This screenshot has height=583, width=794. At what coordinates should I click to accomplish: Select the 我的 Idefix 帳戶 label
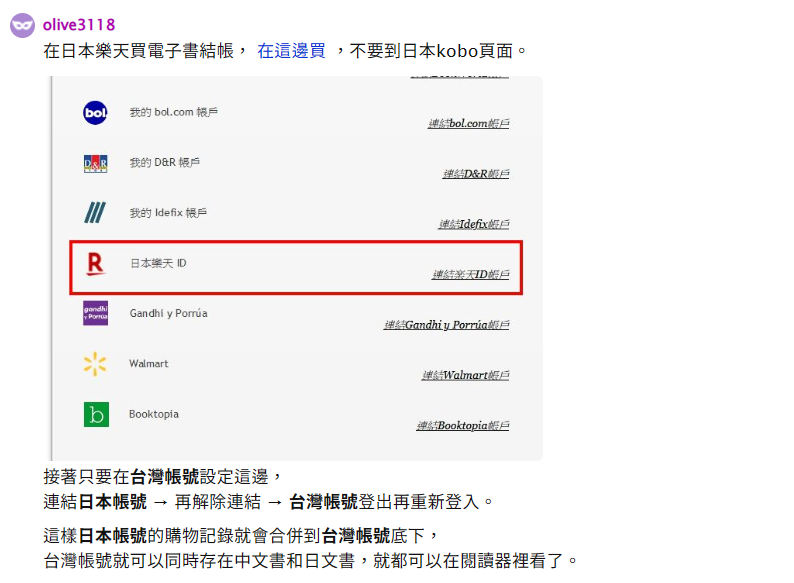[168, 213]
